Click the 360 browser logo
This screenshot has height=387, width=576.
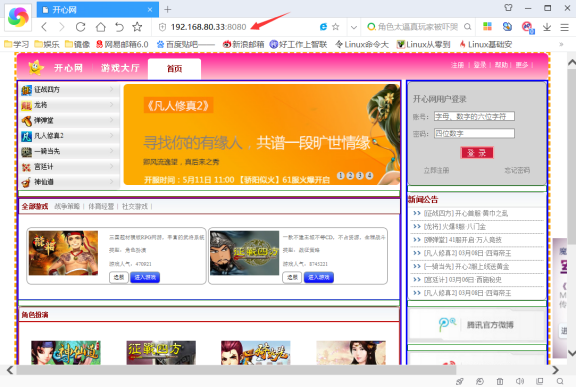pyautogui.click(x=18, y=16)
